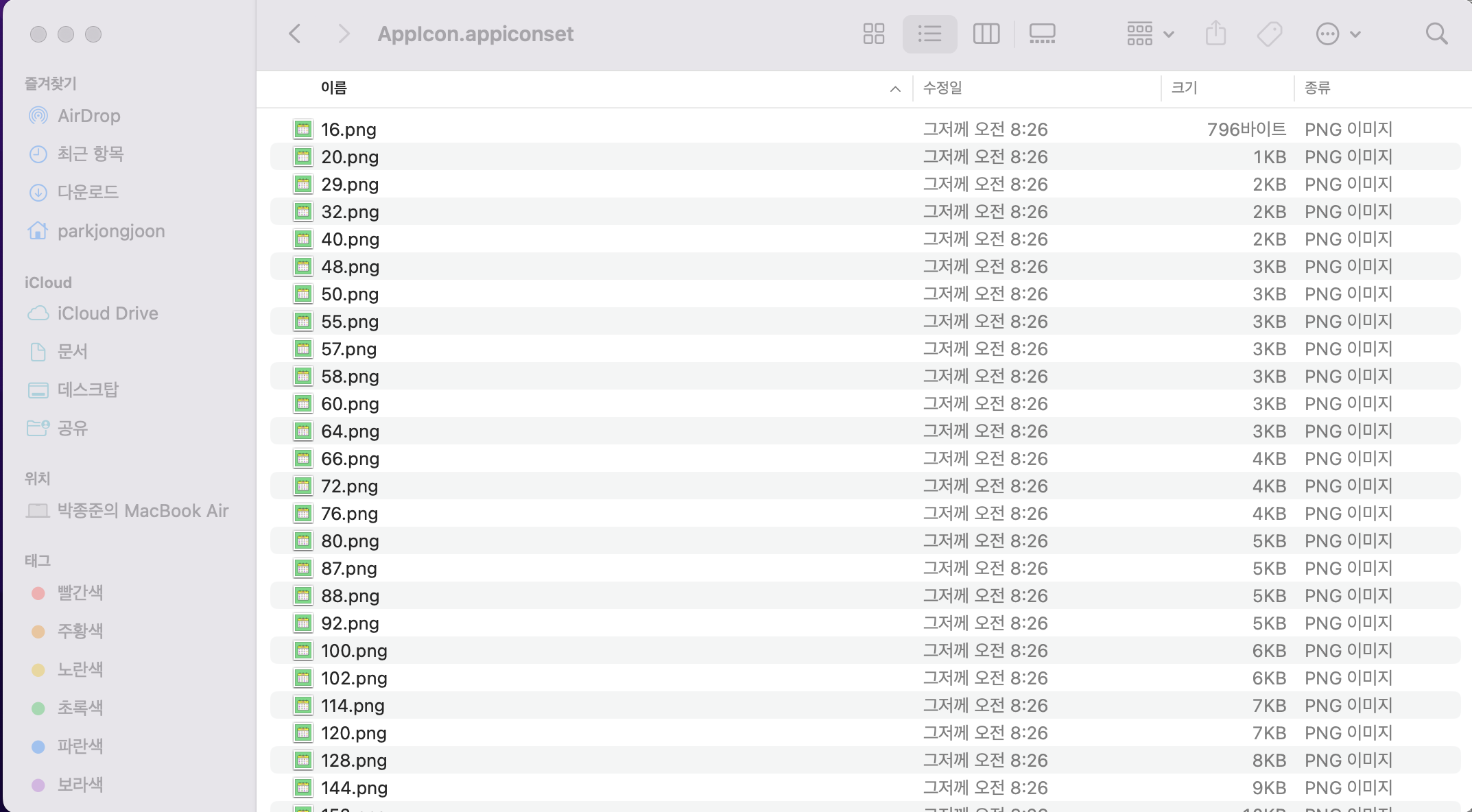
Task: Open iCloud Drive in the sidebar
Action: (108, 313)
